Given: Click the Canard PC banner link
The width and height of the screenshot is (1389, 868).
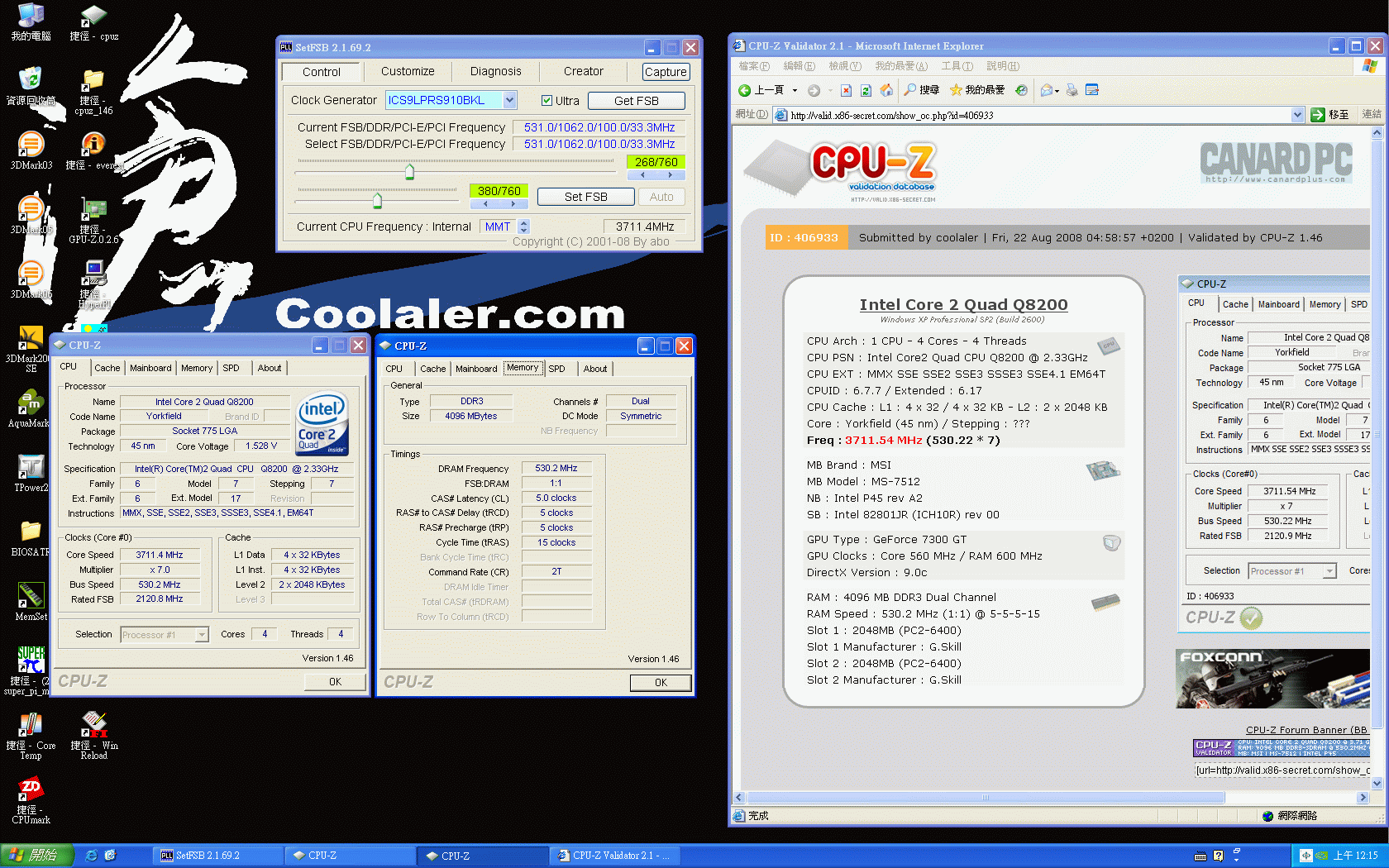Looking at the screenshot, I should (x=1276, y=162).
